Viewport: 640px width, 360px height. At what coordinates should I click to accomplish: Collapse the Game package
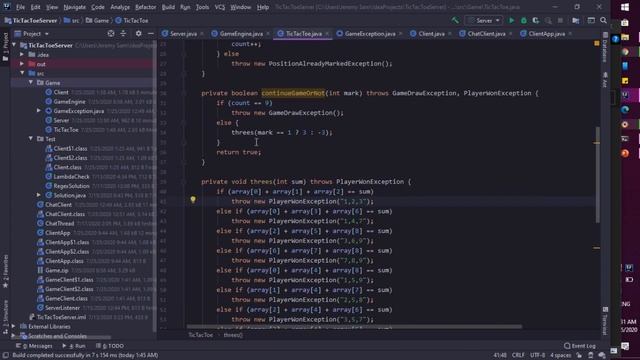point(31,82)
